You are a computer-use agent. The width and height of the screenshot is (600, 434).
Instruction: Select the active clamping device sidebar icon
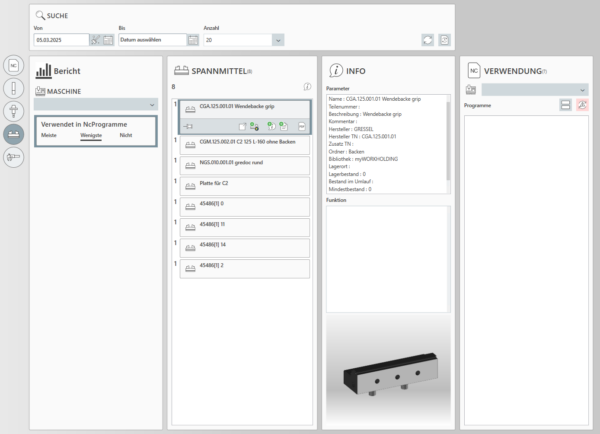[14, 134]
